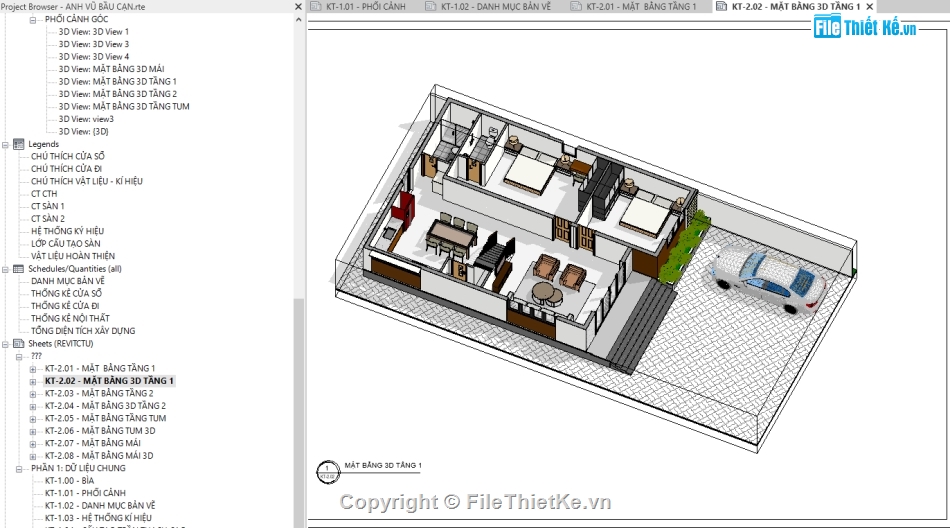Open 3D View: {3D}
This screenshot has height=528, width=950.
[x=84, y=131]
